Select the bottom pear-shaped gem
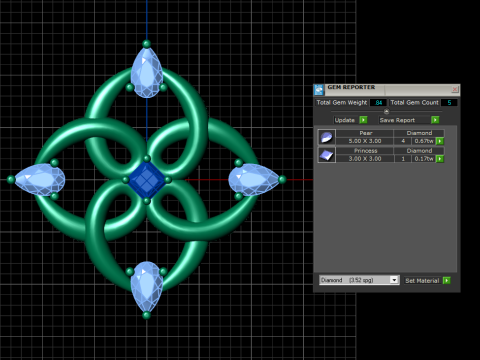The image size is (480, 360). [x=147, y=287]
